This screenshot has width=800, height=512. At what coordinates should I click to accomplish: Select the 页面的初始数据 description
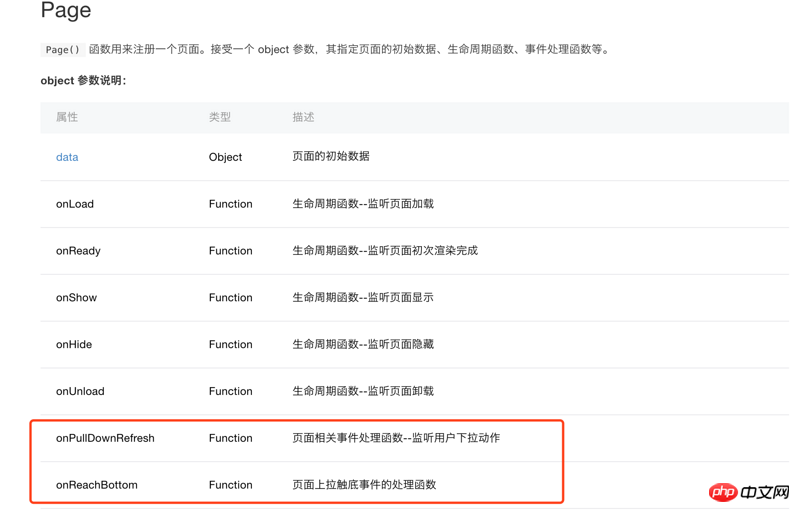coord(331,156)
